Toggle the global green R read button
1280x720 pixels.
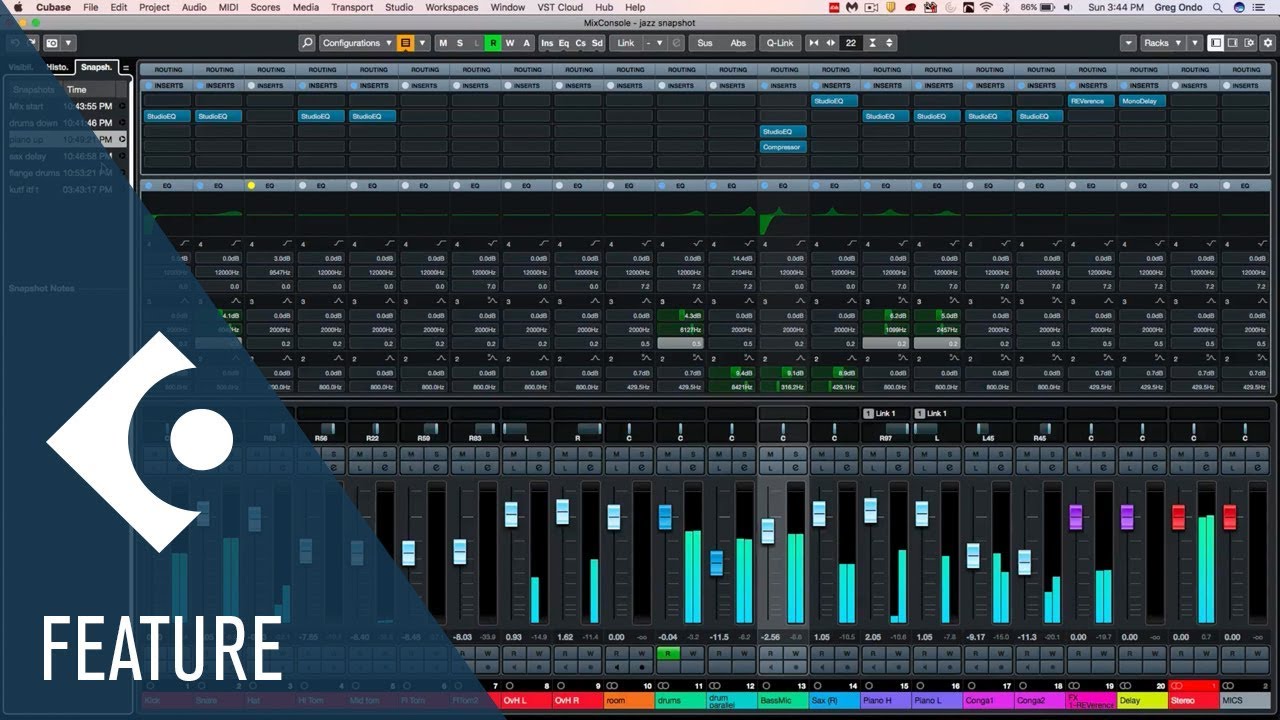(x=492, y=43)
